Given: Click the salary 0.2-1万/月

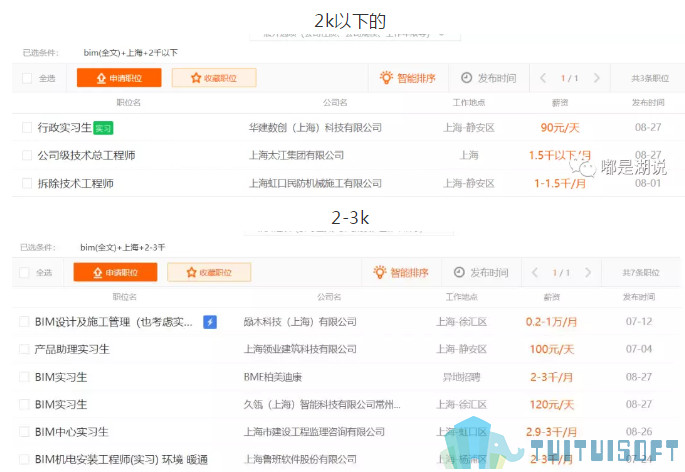Looking at the screenshot, I should coord(551,322).
